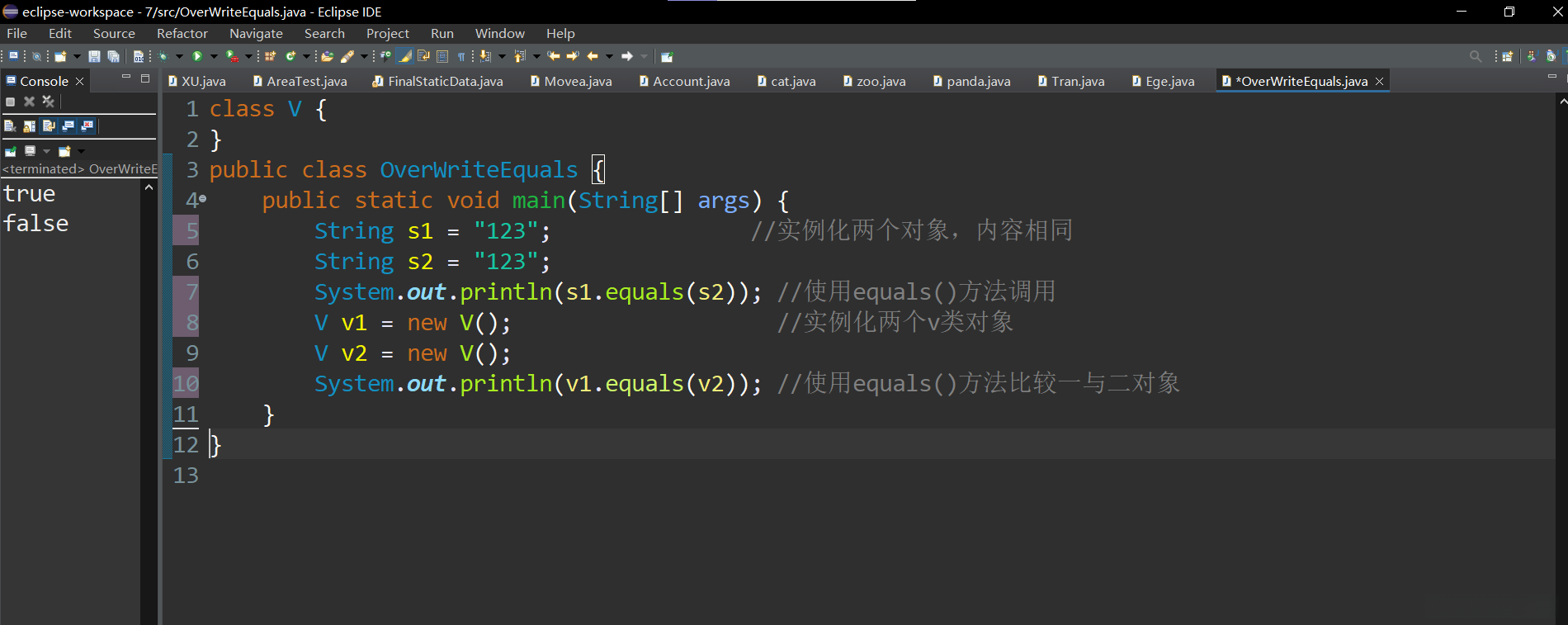This screenshot has width=1568, height=625.
Task: Toggle Mark Occurrences highlighter button
Action: [404, 57]
